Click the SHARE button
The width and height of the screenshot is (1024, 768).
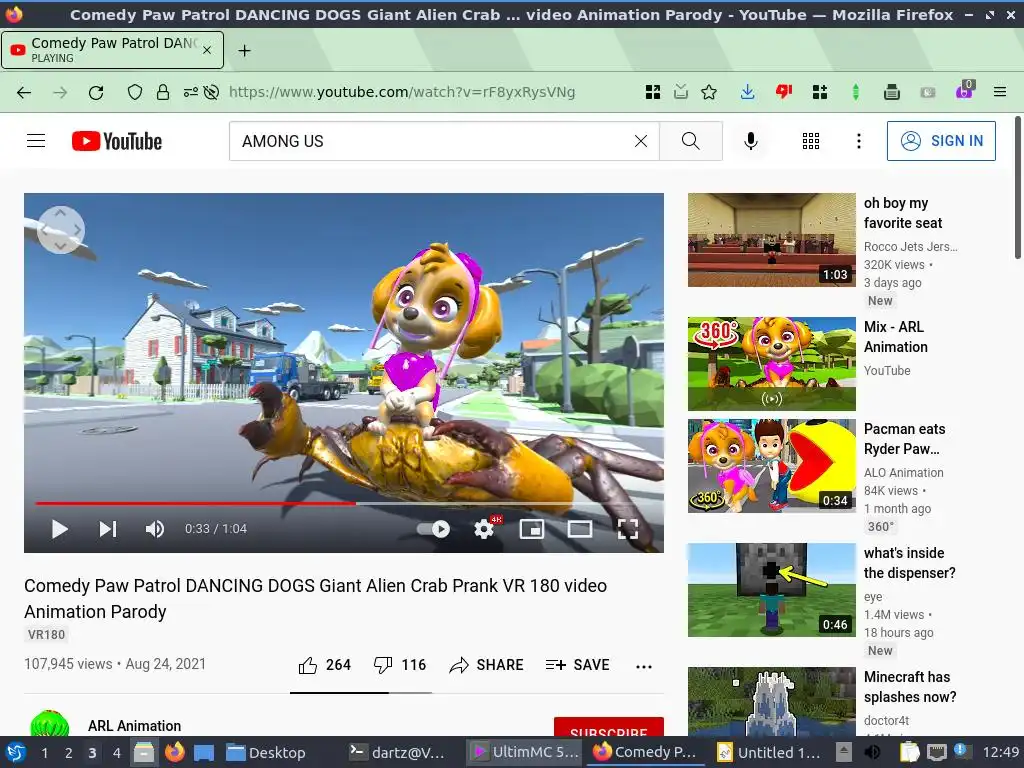click(x=487, y=665)
